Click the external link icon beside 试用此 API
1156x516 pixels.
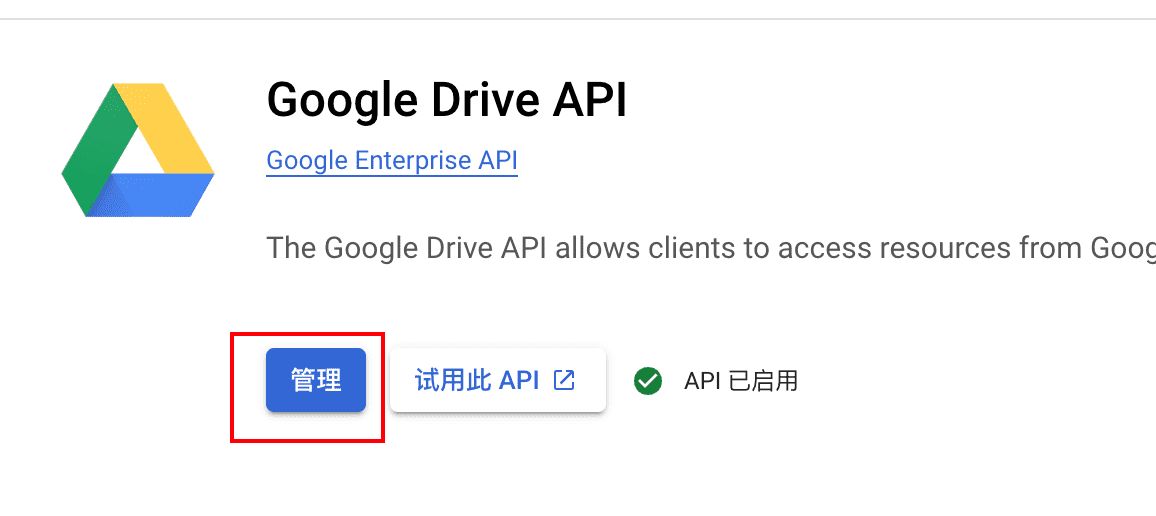pos(565,380)
